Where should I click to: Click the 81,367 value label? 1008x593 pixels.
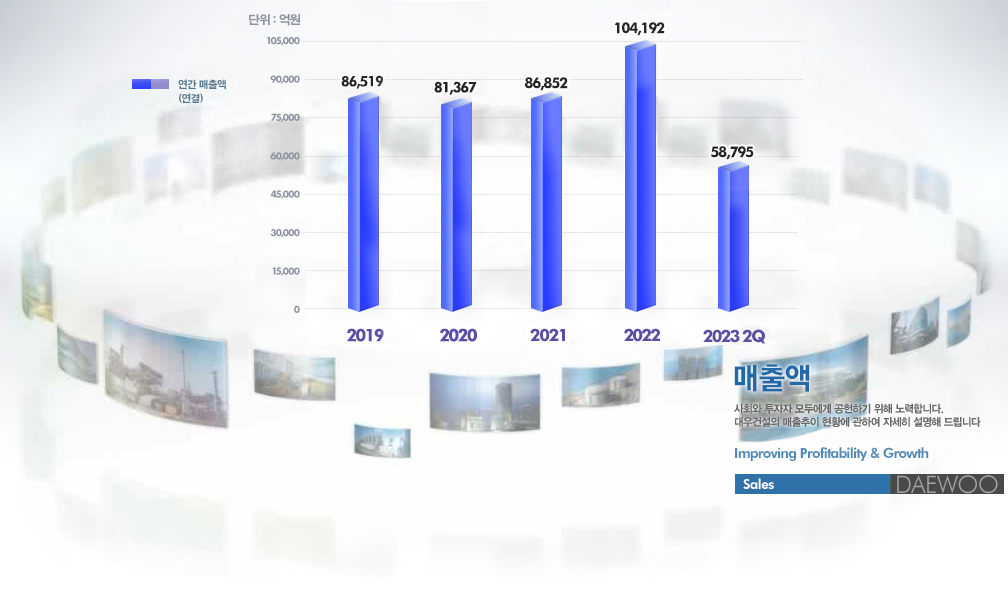pyautogui.click(x=455, y=87)
